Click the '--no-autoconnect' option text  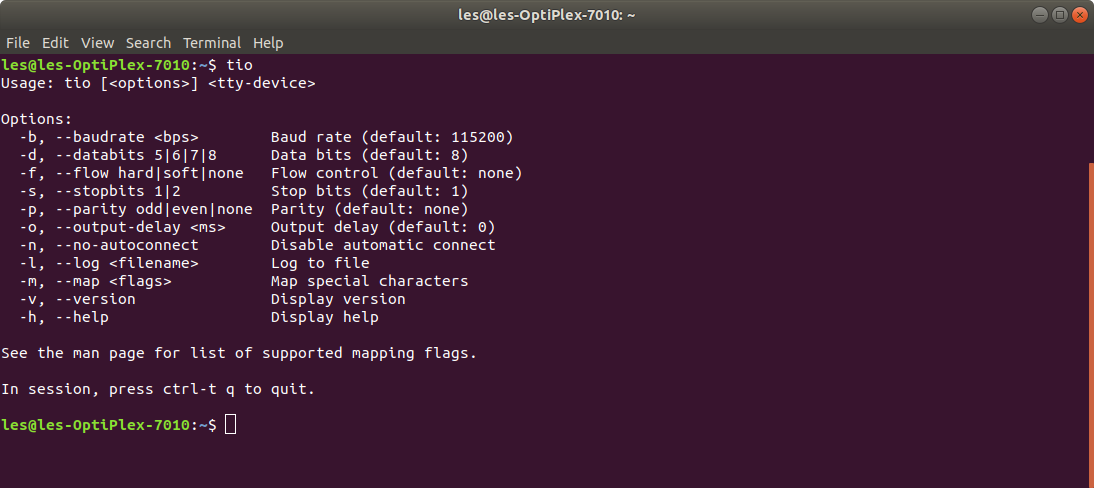point(127,245)
